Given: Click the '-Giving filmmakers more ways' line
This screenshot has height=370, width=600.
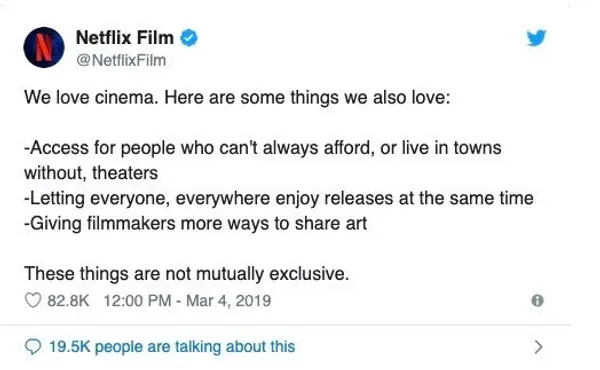Looking at the screenshot, I should (x=196, y=223).
